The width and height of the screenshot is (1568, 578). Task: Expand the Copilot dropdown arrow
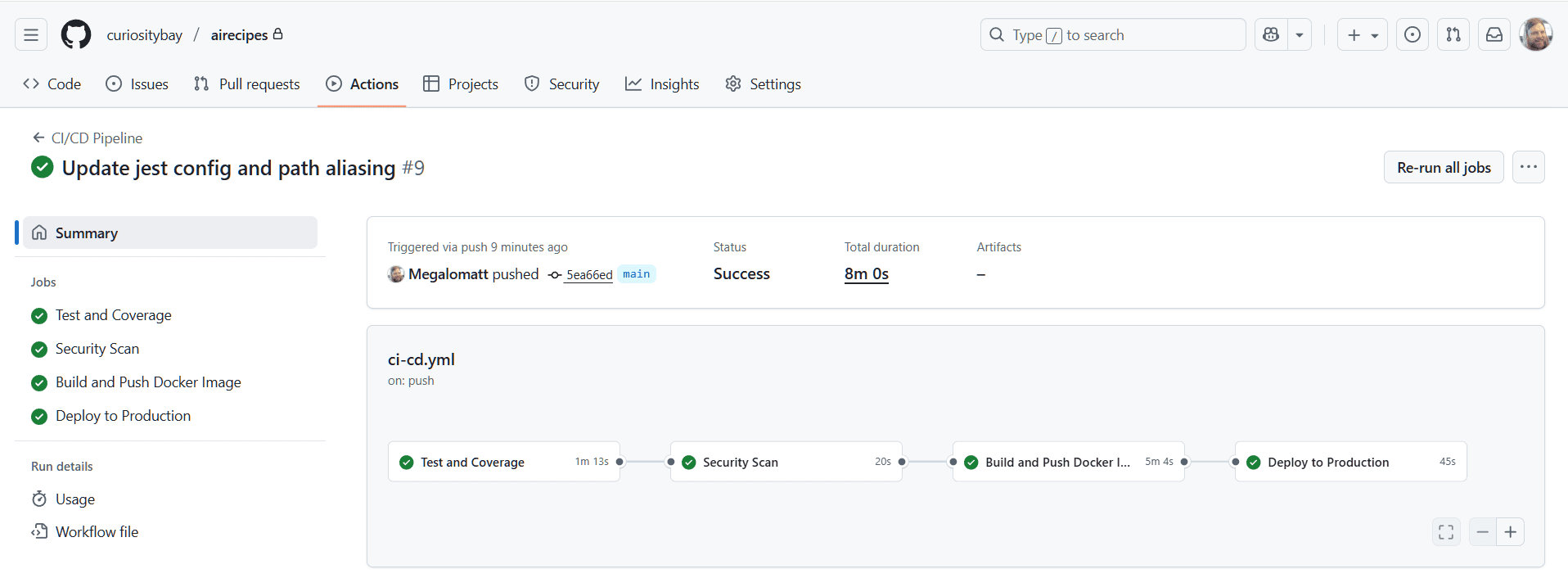pos(1300,35)
